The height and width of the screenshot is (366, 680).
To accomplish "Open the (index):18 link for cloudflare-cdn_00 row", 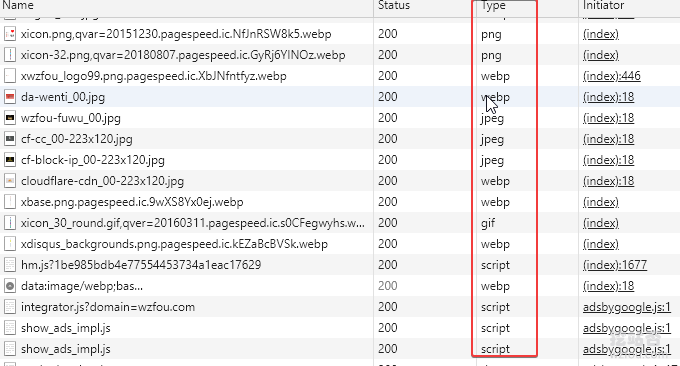I will click(608, 181).
